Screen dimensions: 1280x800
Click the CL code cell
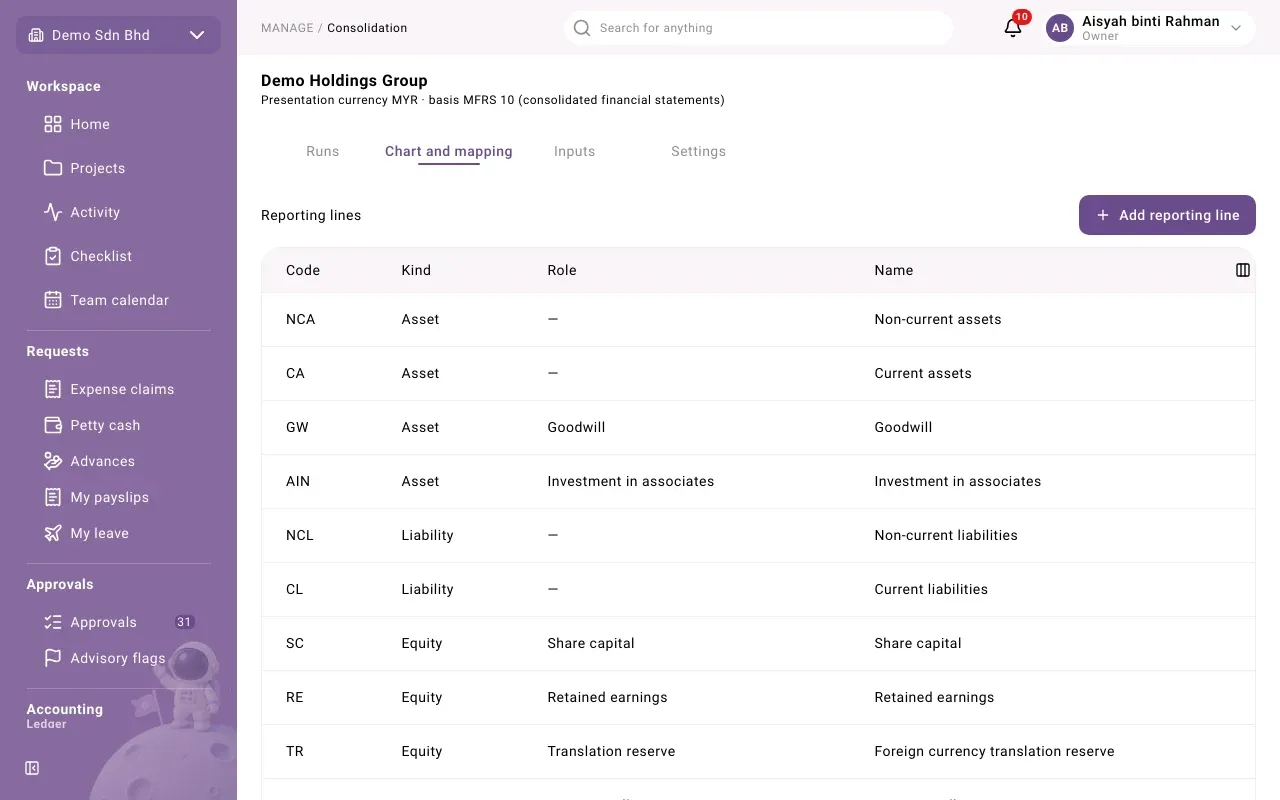(295, 589)
